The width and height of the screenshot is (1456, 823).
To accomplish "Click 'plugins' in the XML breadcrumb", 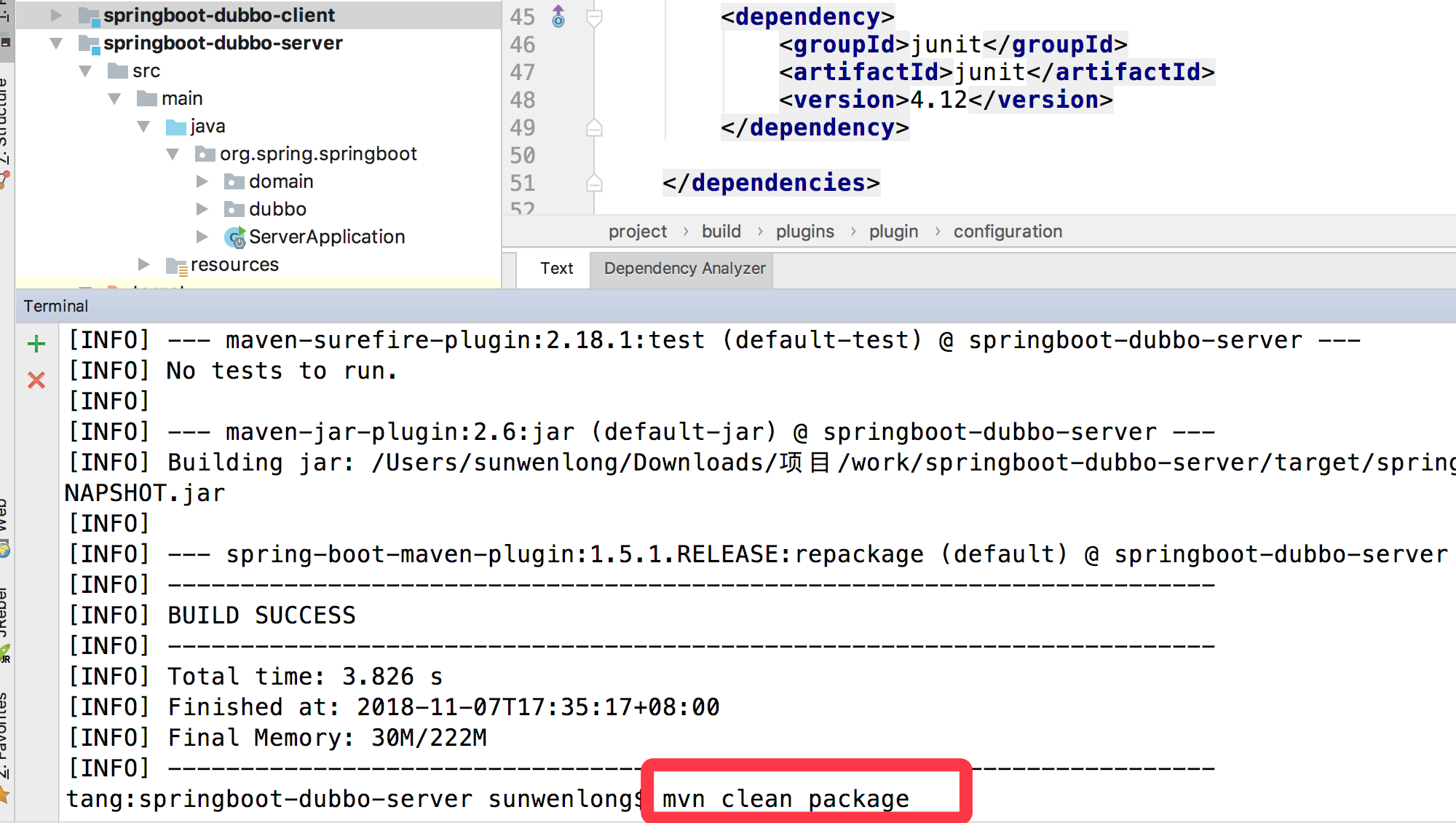I will tap(804, 232).
